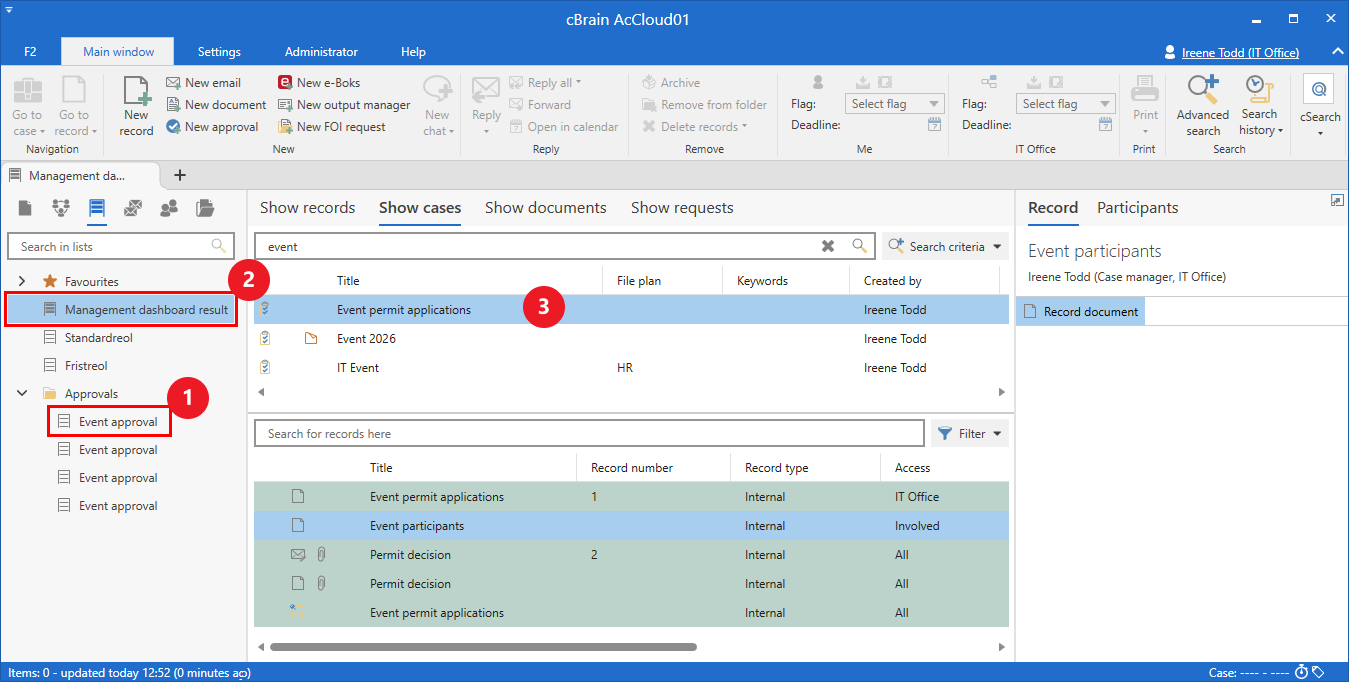Clear the 'event' search with the X icon
Image resolution: width=1349 pixels, height=682 pixels.
point(828,246)
